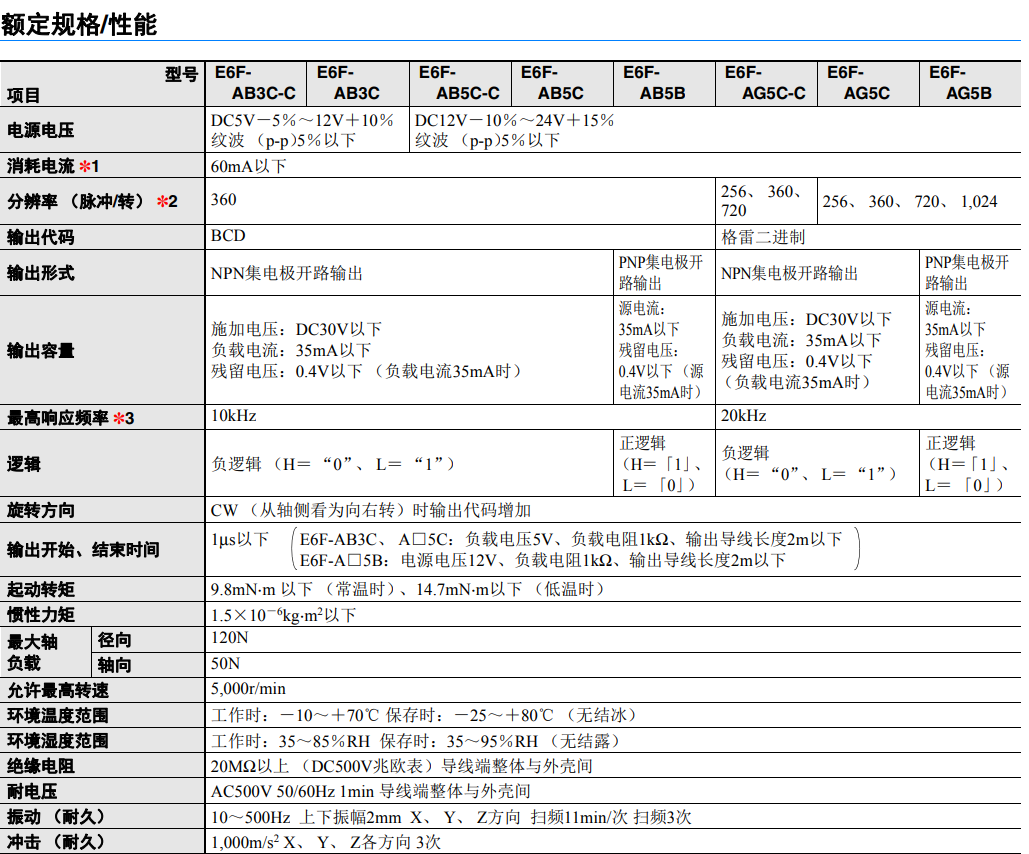Click the 环境温度范围 row label
Image resolution: width=1029 pixels, height=854 pixels.
(x=58, y=715)
